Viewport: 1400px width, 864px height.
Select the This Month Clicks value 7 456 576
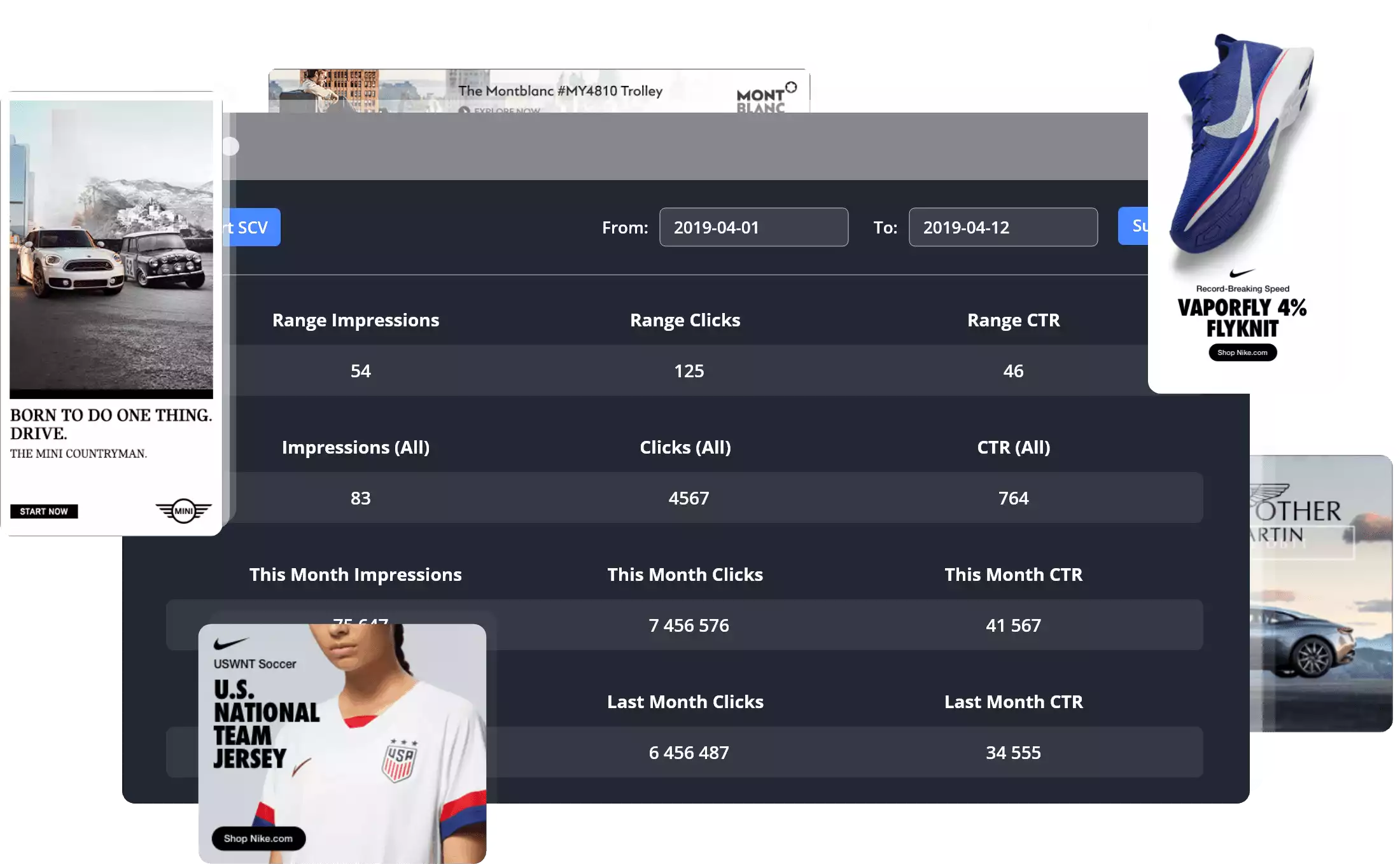coord(689,625)
